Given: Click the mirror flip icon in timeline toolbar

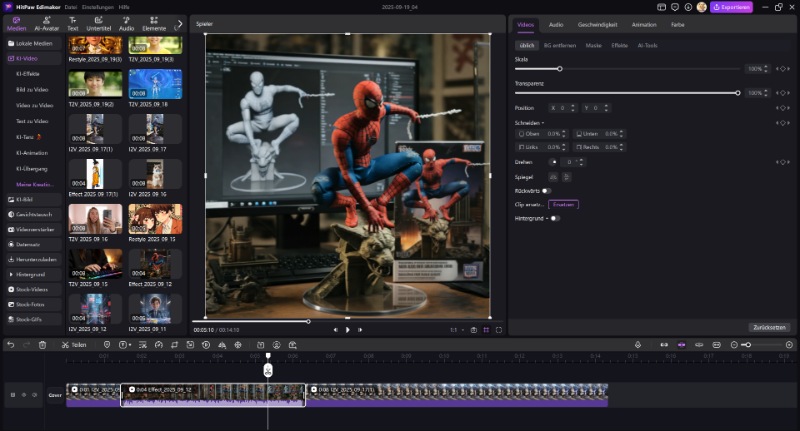Looking at the screenshot, I should (222, 345).
